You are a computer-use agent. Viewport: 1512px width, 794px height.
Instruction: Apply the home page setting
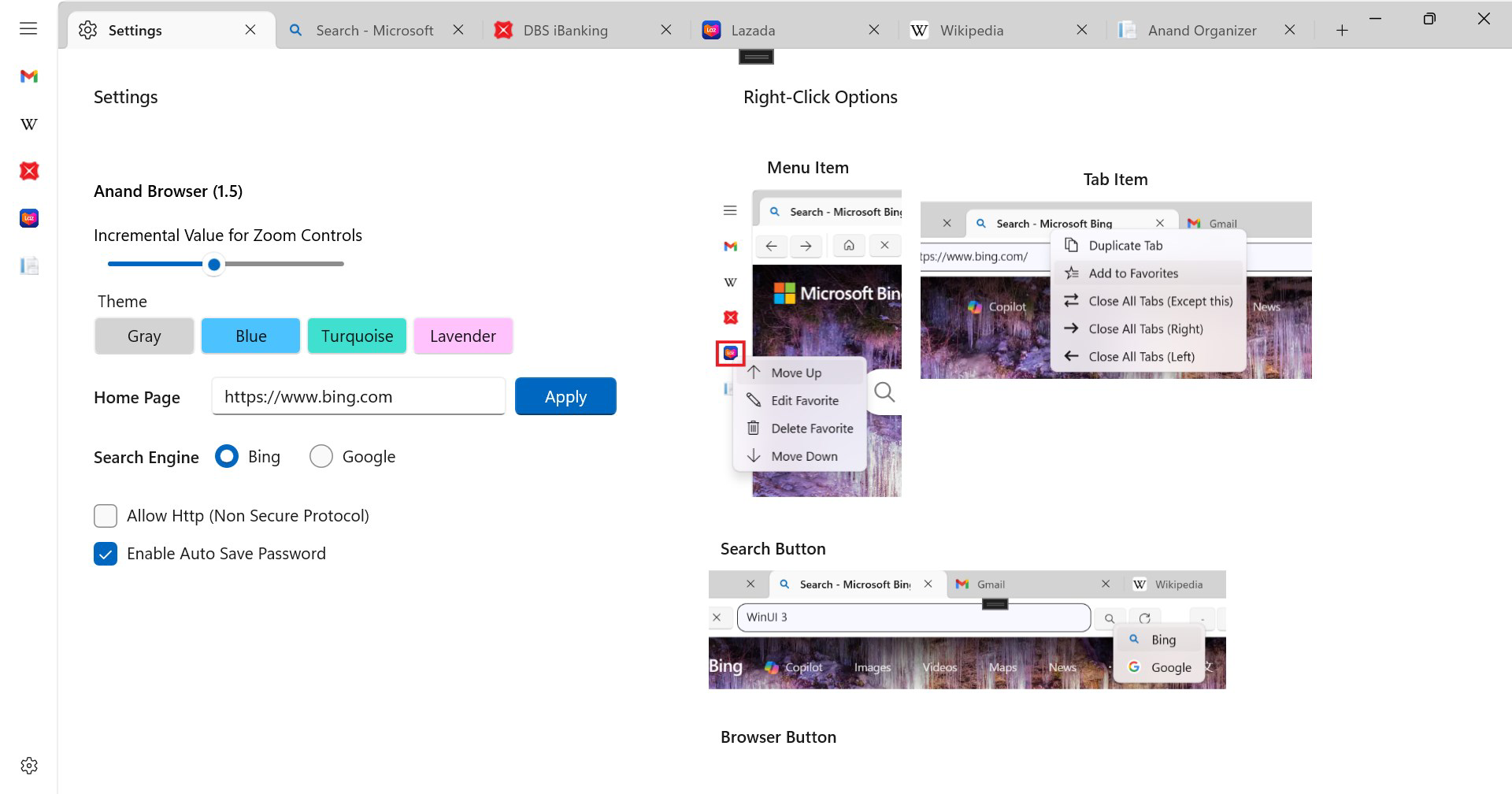click(x=565, y=396)
